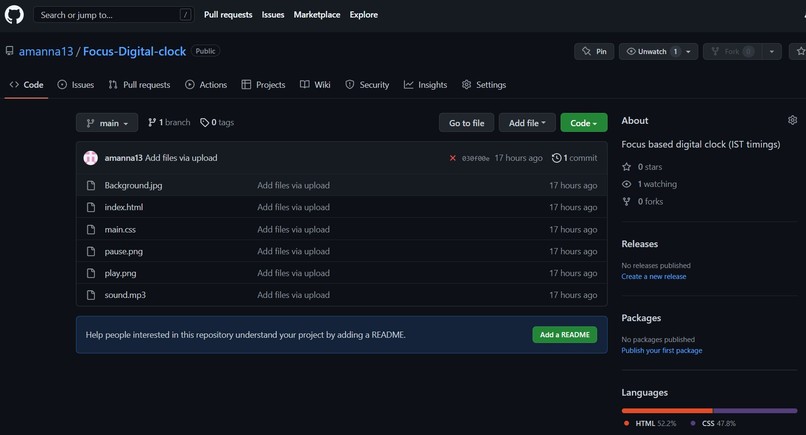Click the purple CSS segment of language bar
Image resolution: width=806 pixels, height=435 pixels.
tap(755, 411)
